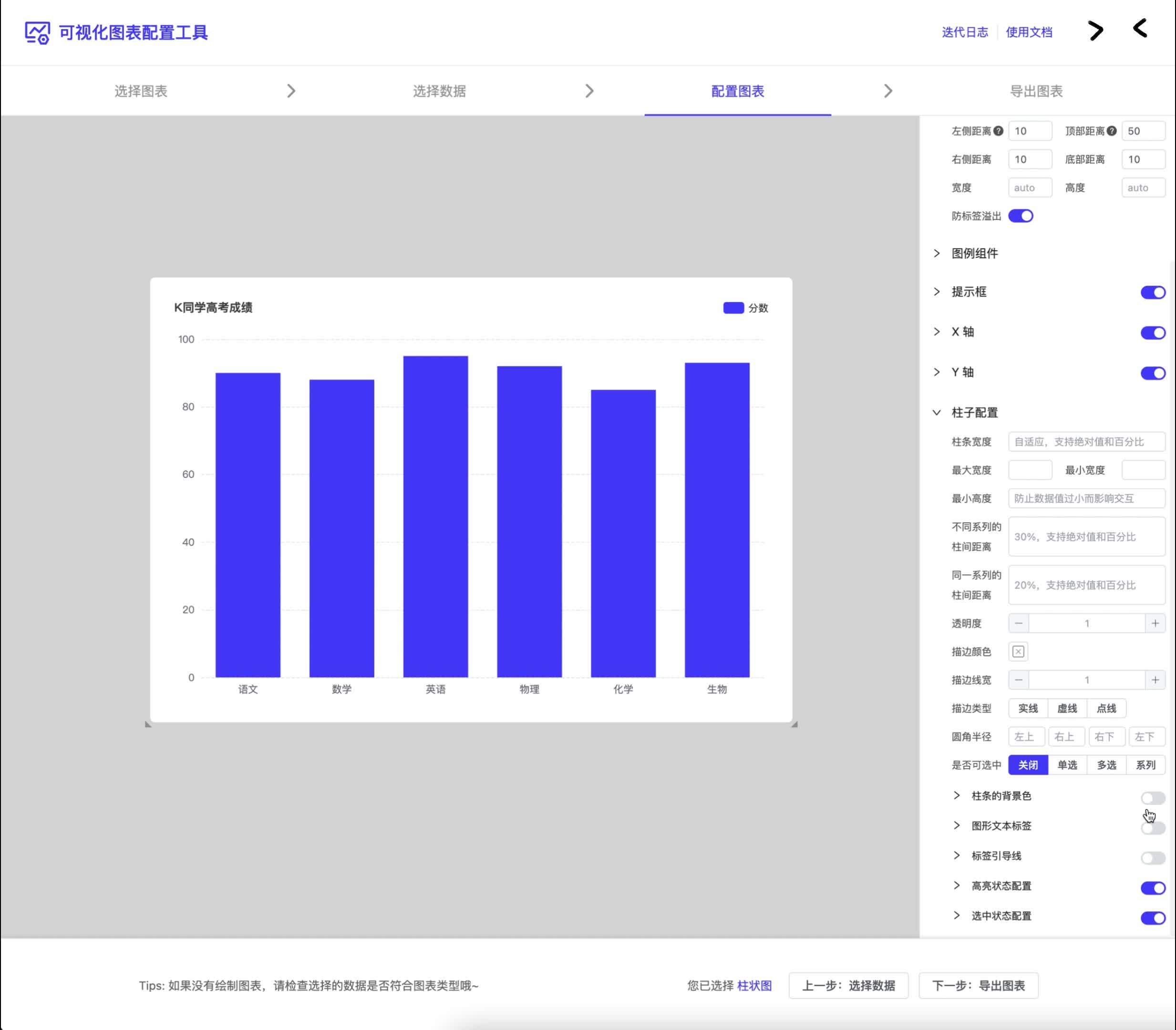Decrease 描边线宽 with minus button
The height and width of the screenshot is (1030, 1176).
tap(1019, 680)
